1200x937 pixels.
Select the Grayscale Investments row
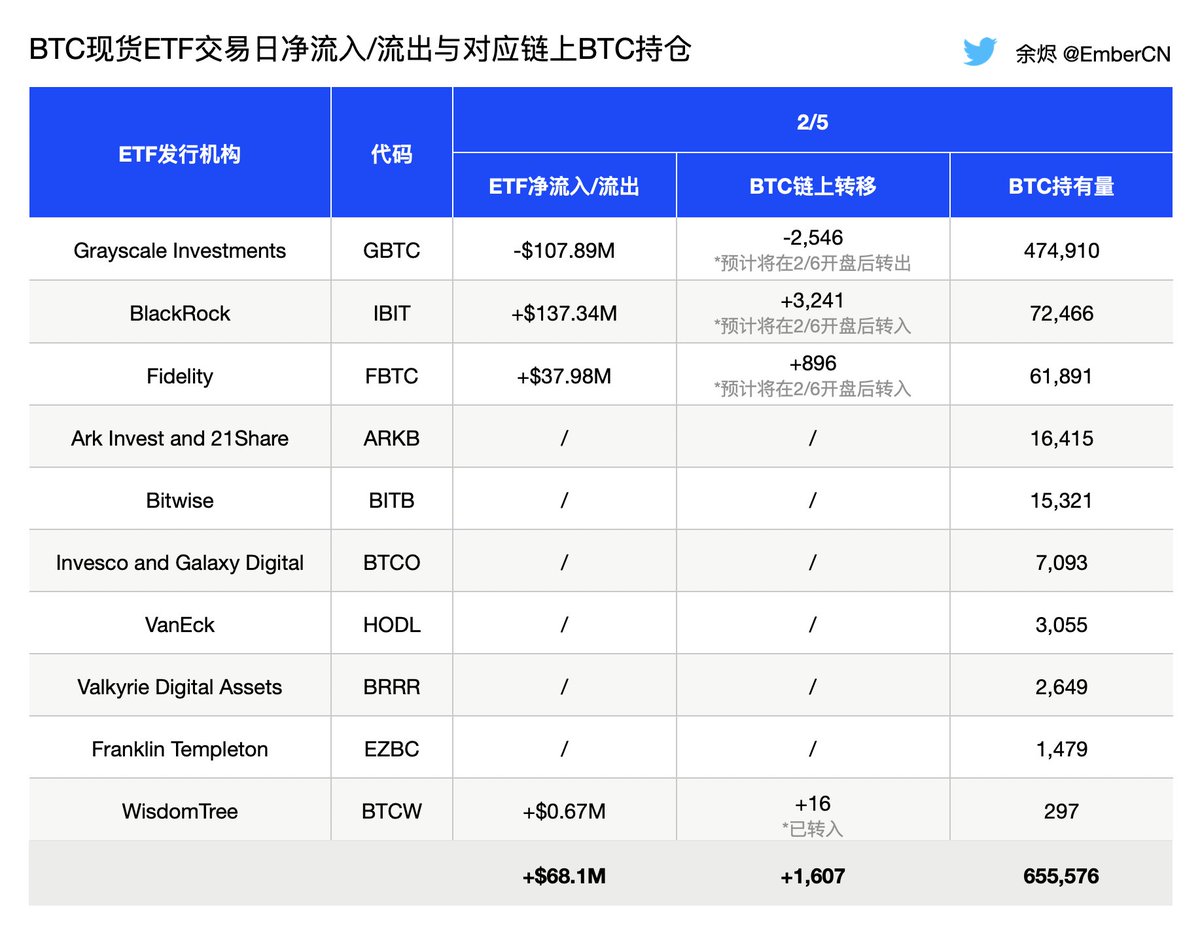(180, 250)
